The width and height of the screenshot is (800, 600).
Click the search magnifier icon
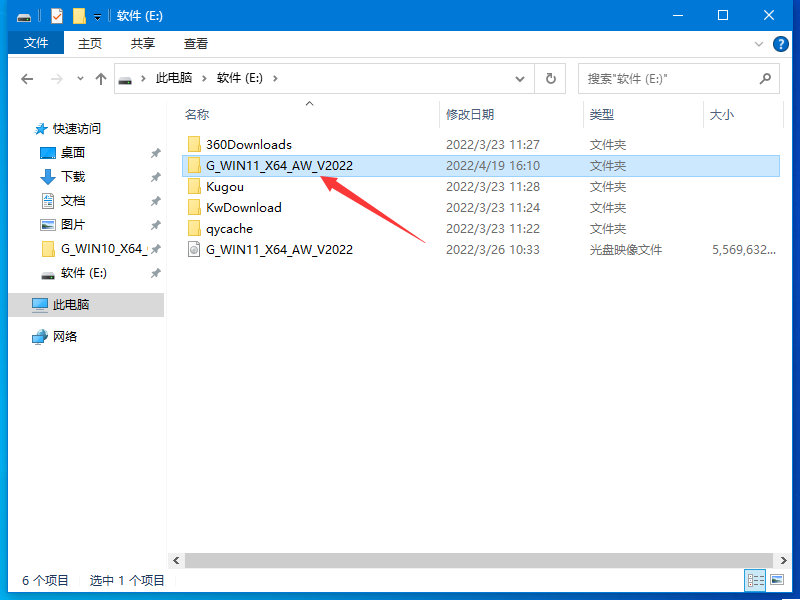pyautogui.click(x=765, y=78)
